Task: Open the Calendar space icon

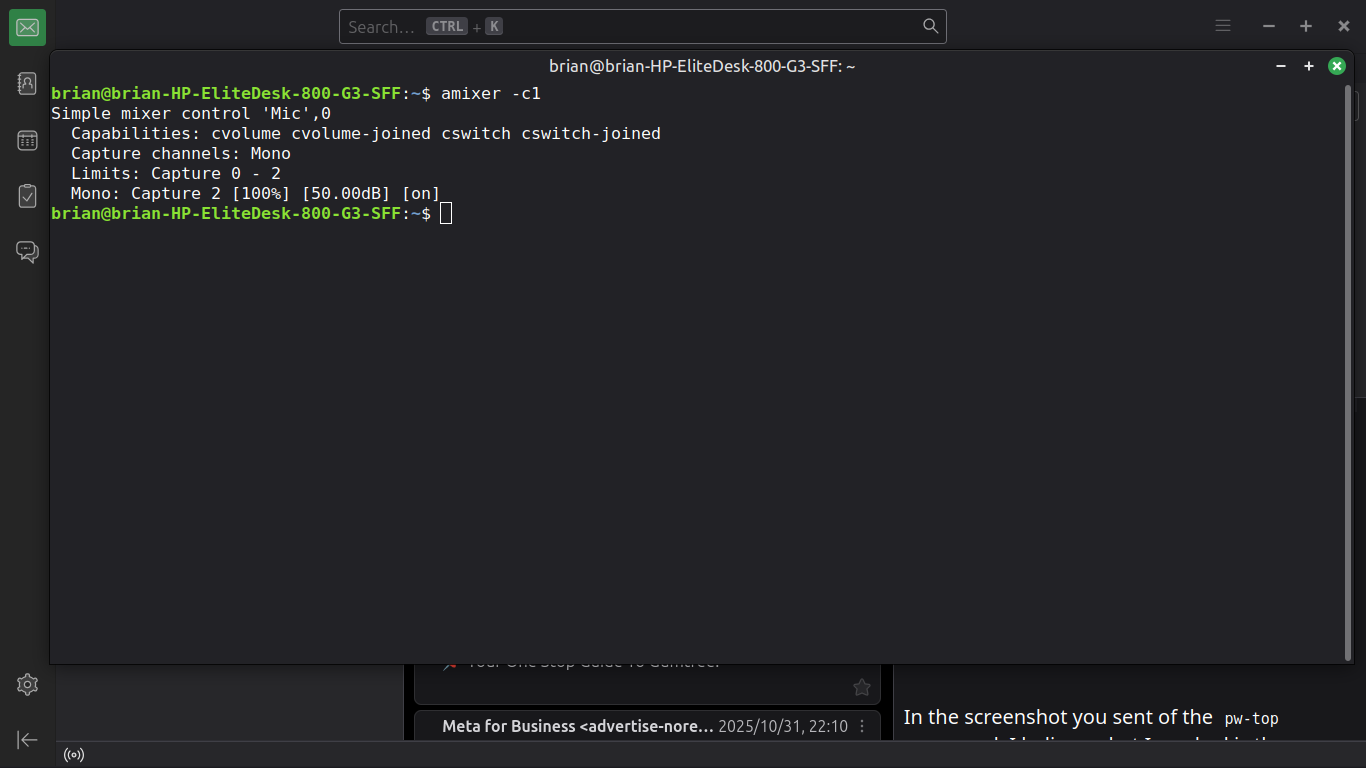Action: (27, 140)
